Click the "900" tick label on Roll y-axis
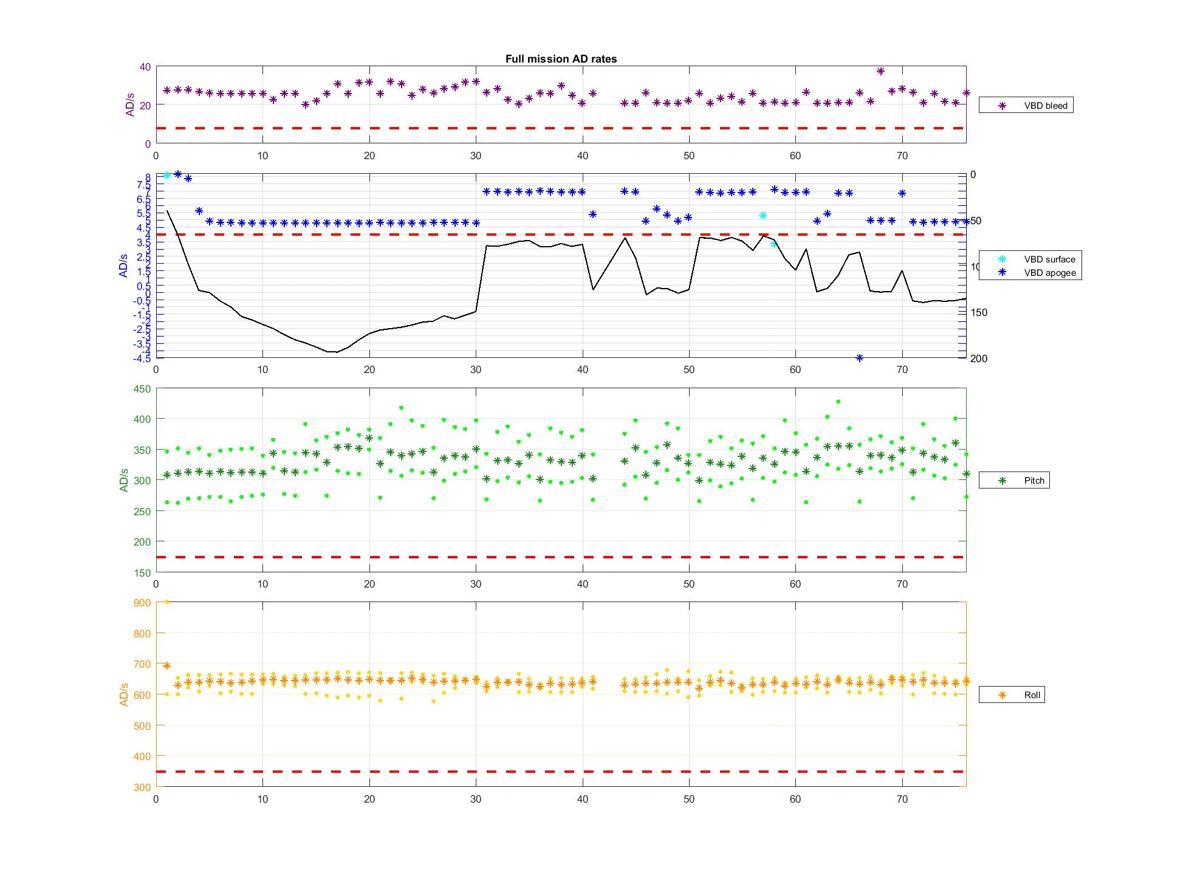 coord(140,603)
